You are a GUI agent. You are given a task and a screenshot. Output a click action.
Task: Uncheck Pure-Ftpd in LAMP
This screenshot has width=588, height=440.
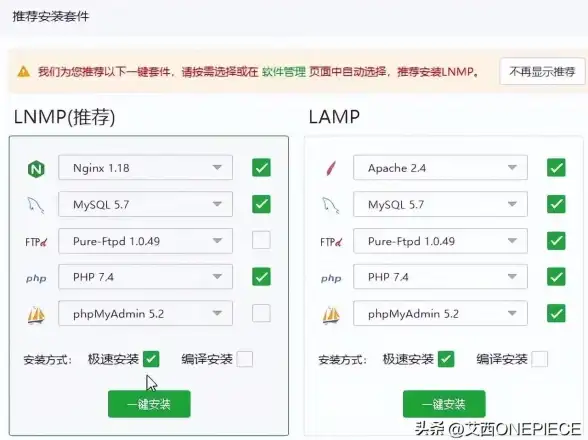(x=556, y=240)
